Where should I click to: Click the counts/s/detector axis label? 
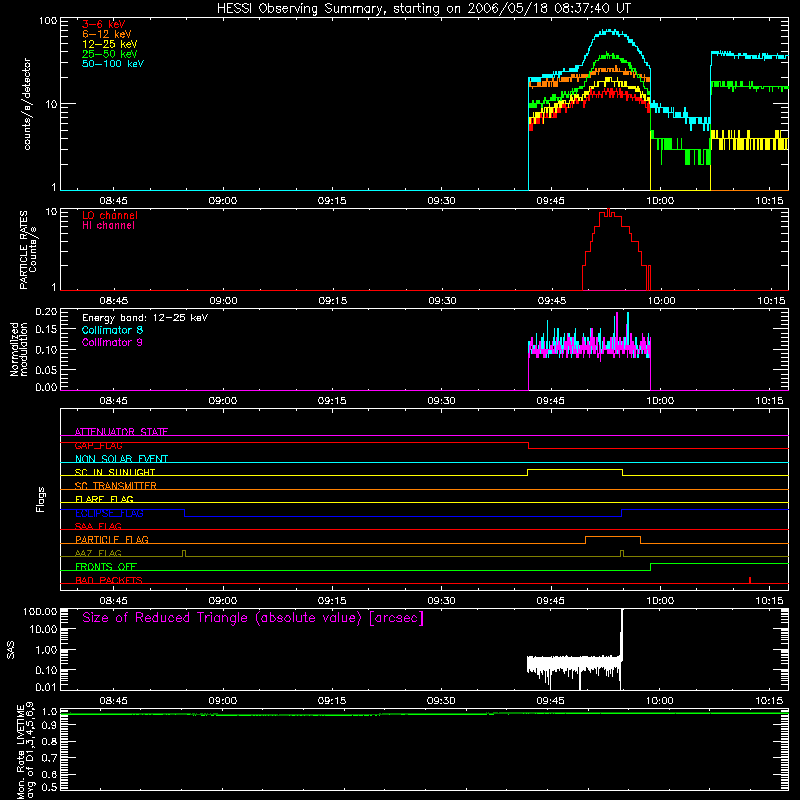(x=27, y=104)
